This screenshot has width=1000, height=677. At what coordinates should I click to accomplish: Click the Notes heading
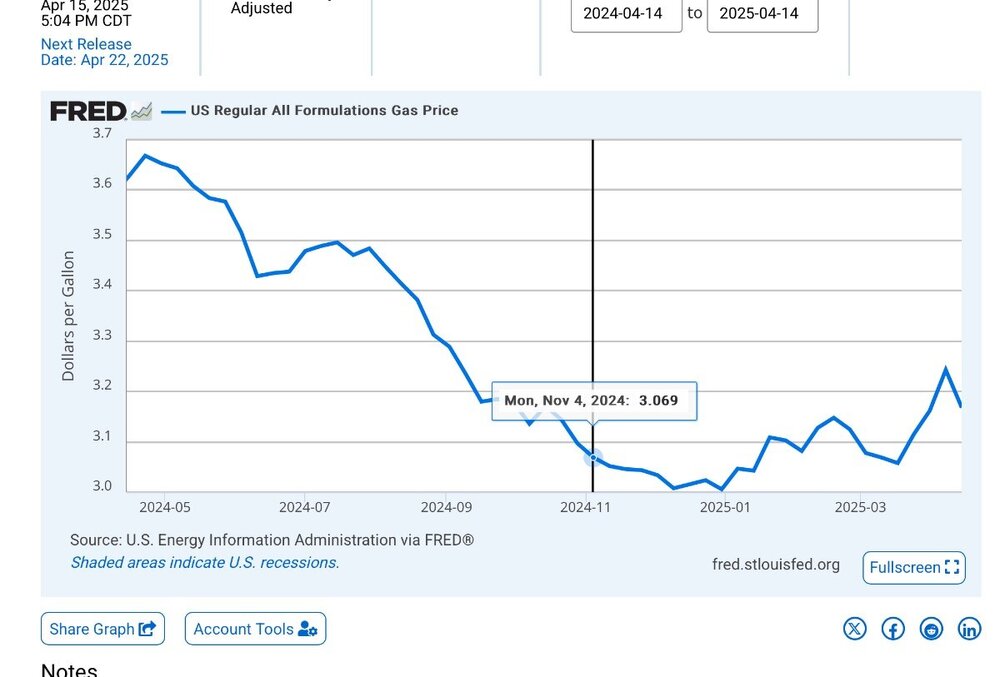coord(69,669)
